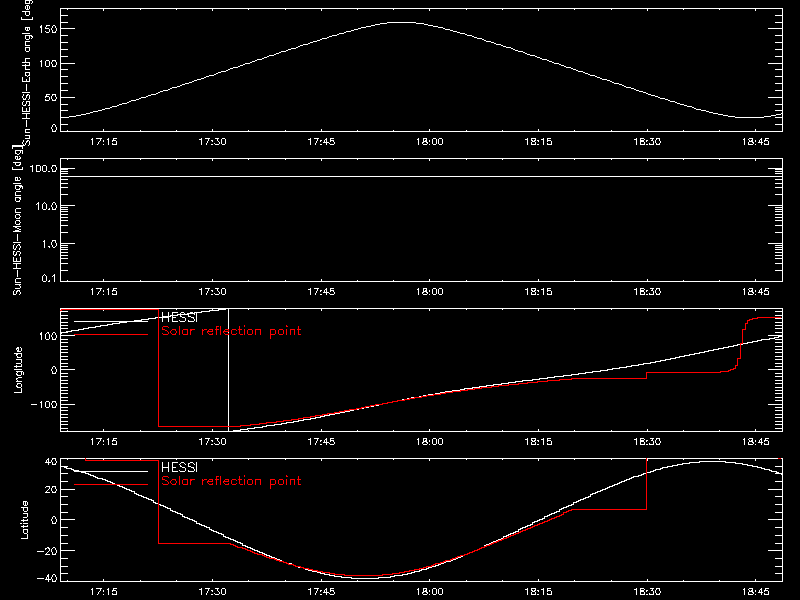Click the 18:30 tick label under Earth angle plot
Screen dimensions: 800x600
(x=647, y=142)
